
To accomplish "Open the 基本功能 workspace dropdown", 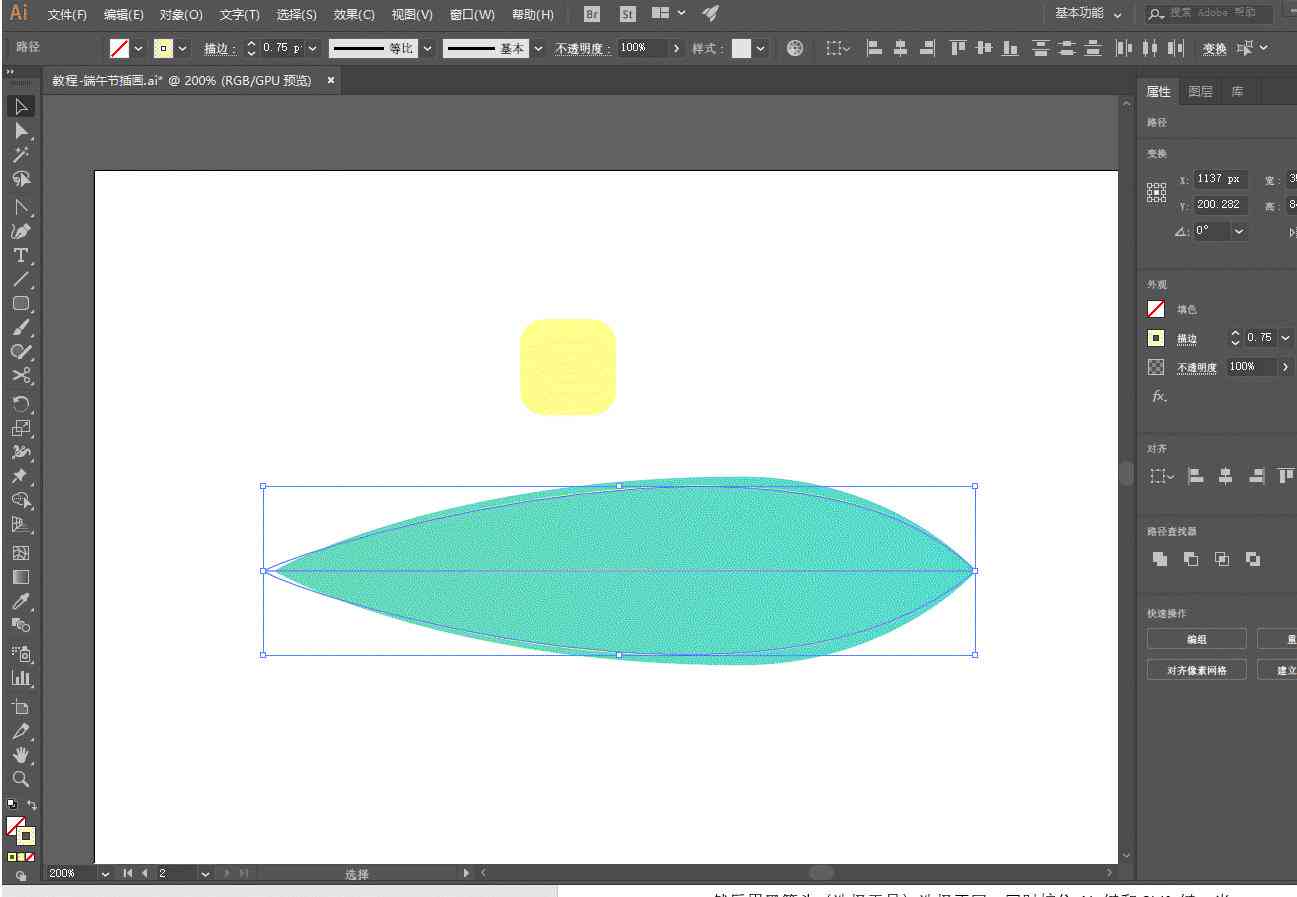I will tap(1088, 13).
